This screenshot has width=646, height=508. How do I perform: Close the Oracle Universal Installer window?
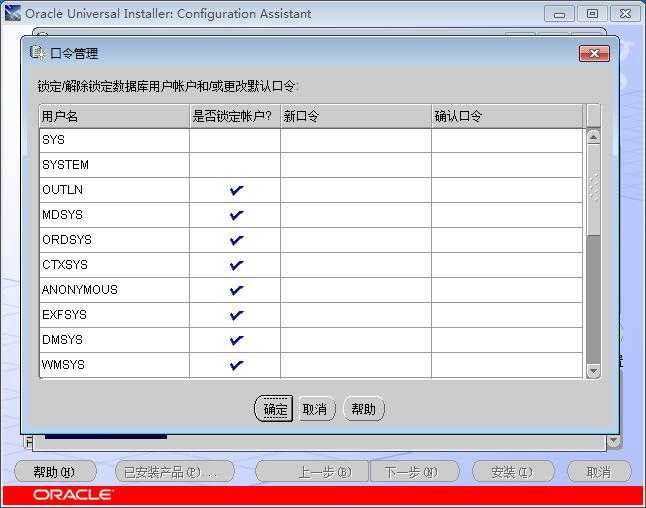tap(625, 14)
